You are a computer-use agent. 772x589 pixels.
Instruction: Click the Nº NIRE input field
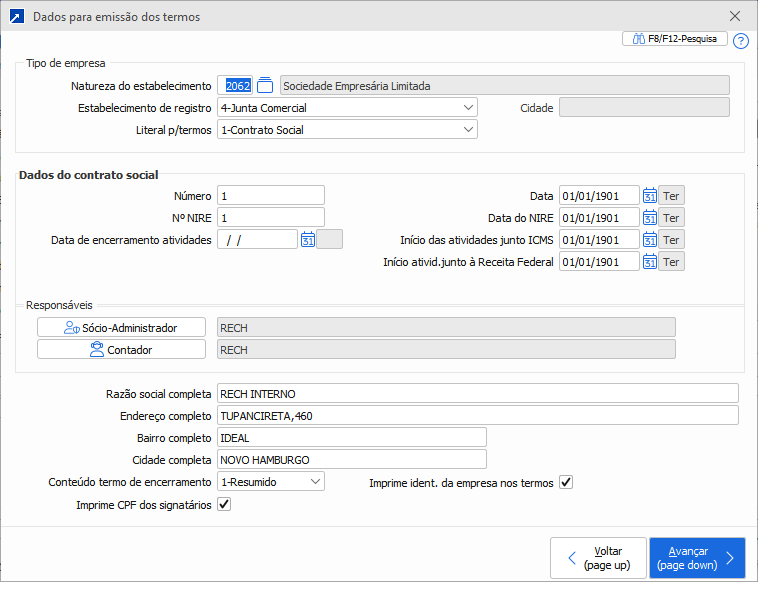point(270,218)
